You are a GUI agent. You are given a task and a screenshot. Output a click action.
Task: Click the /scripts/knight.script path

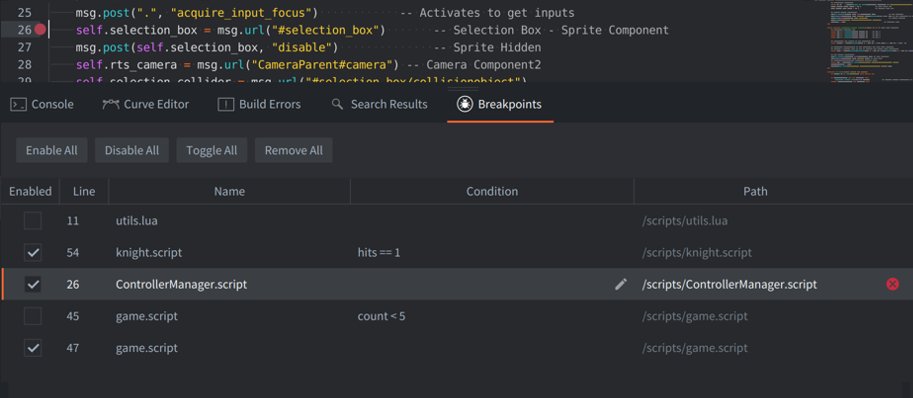(696, 253)
